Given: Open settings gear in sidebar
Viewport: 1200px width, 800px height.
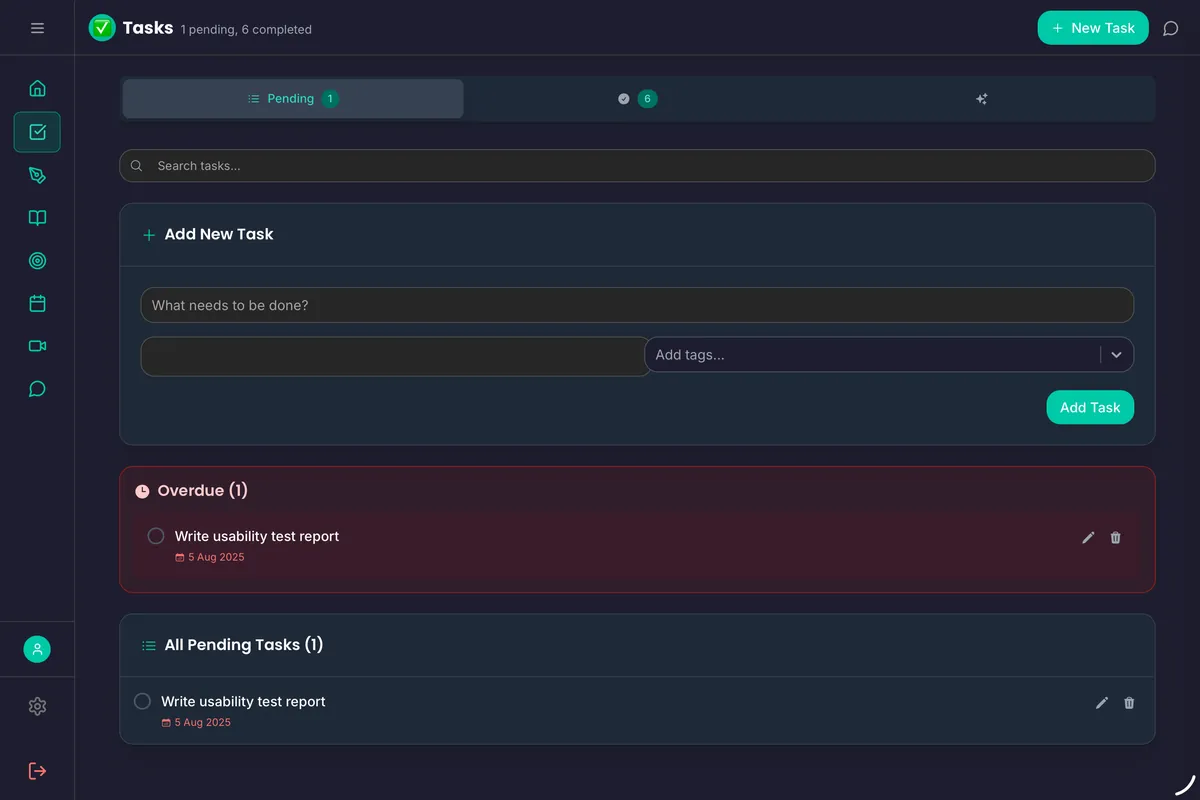Looking at the screenshot, I should click(37, 706).
